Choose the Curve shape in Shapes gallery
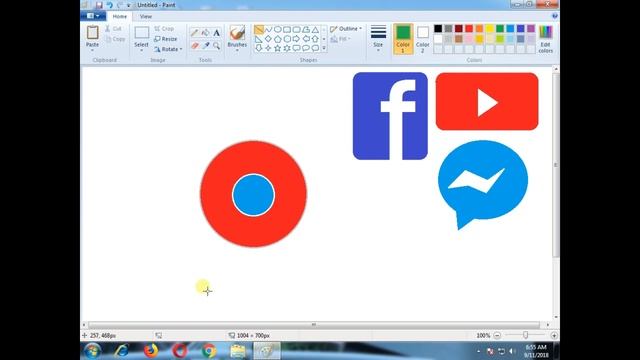 click(x=268, y=30)
